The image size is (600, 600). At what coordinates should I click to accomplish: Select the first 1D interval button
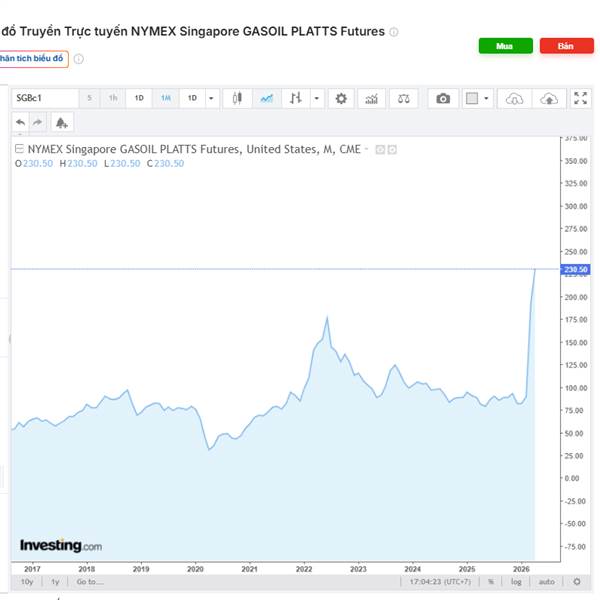pyautogui.click(x=139, y=98)
